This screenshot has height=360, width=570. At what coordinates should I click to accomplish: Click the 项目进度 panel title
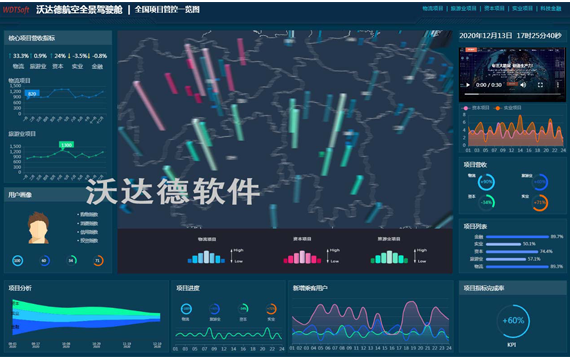188,288
